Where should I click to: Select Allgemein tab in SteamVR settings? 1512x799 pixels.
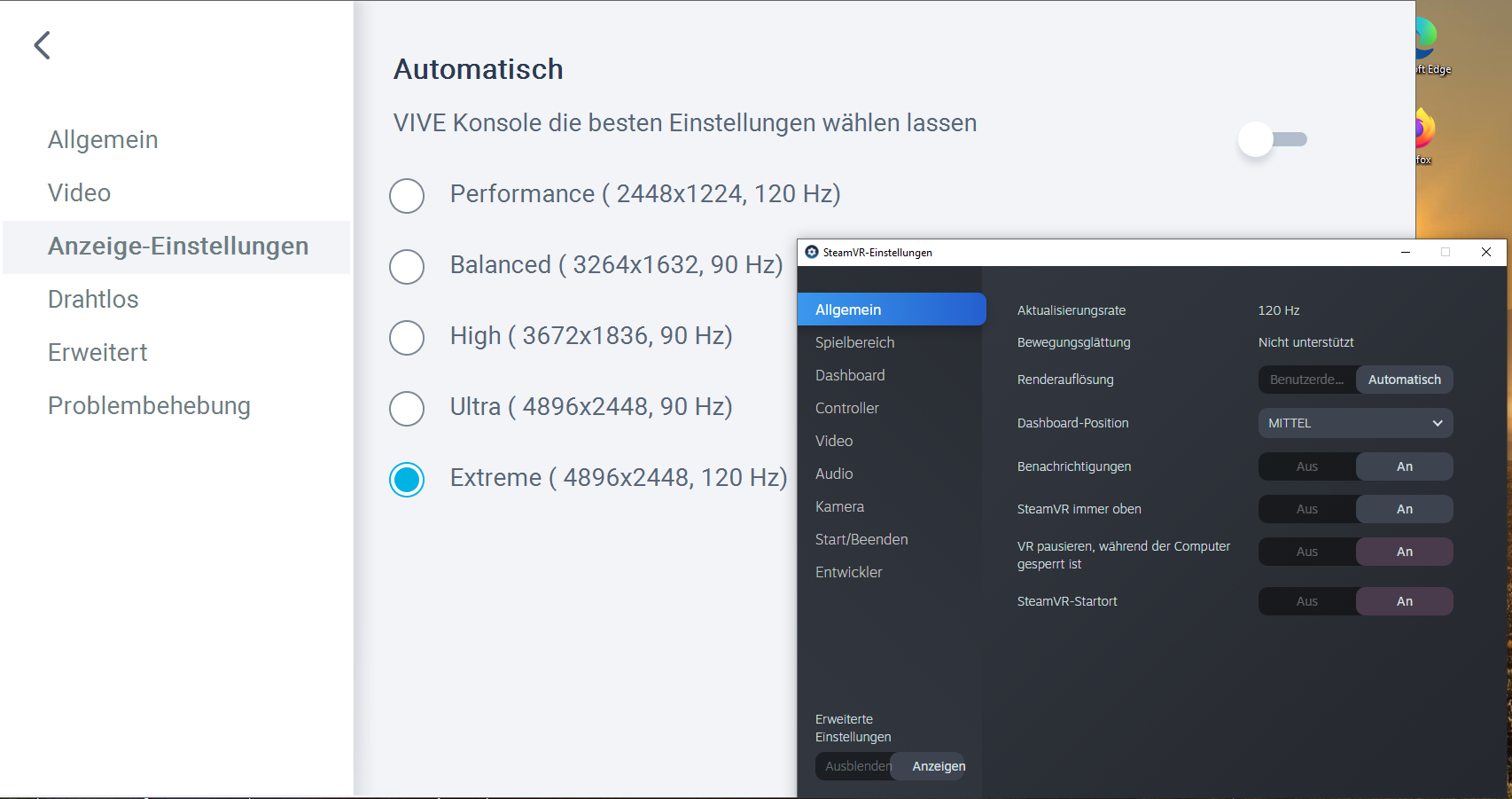tap(892, 309)
